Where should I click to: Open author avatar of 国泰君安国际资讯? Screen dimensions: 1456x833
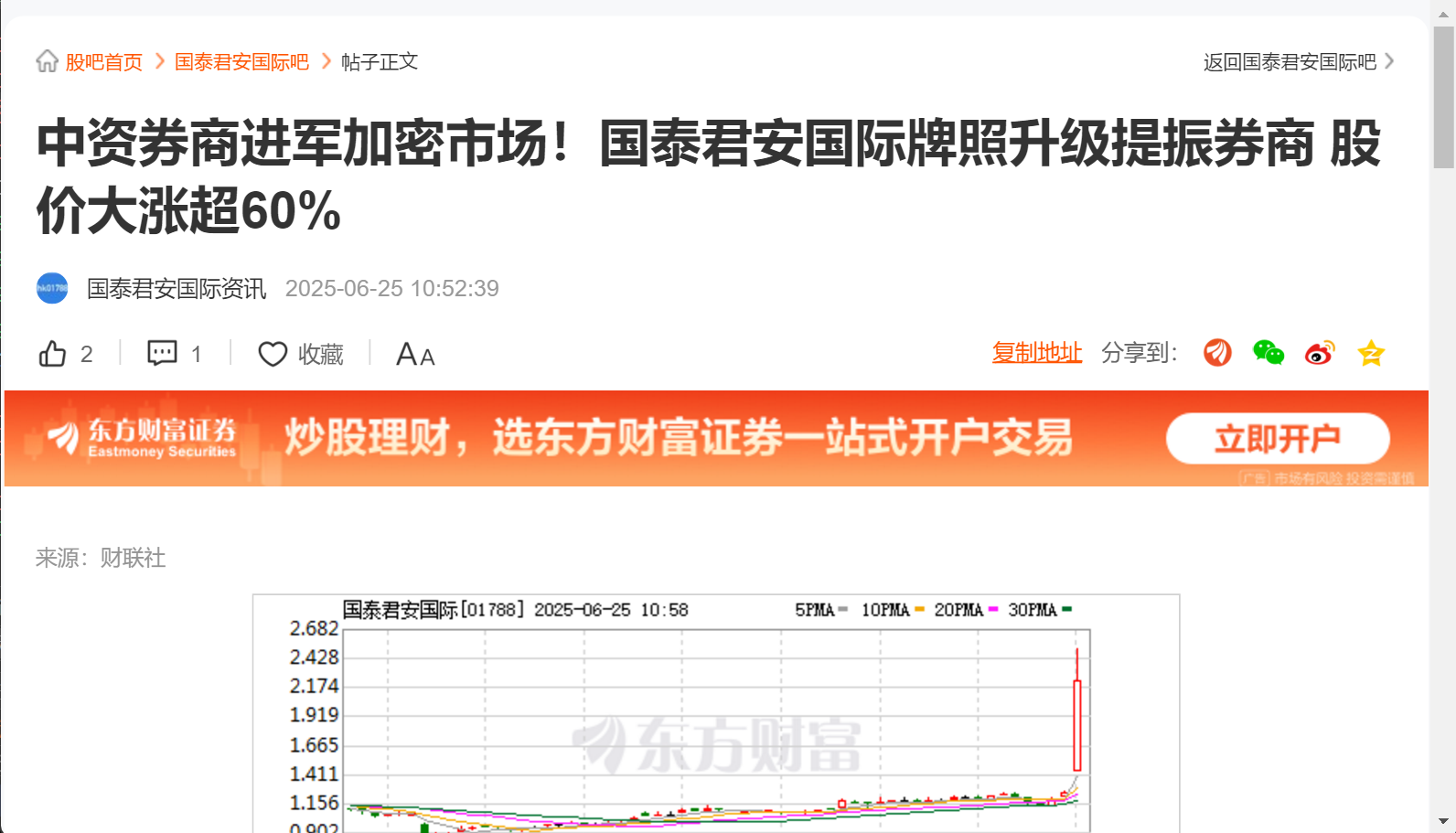52,288
